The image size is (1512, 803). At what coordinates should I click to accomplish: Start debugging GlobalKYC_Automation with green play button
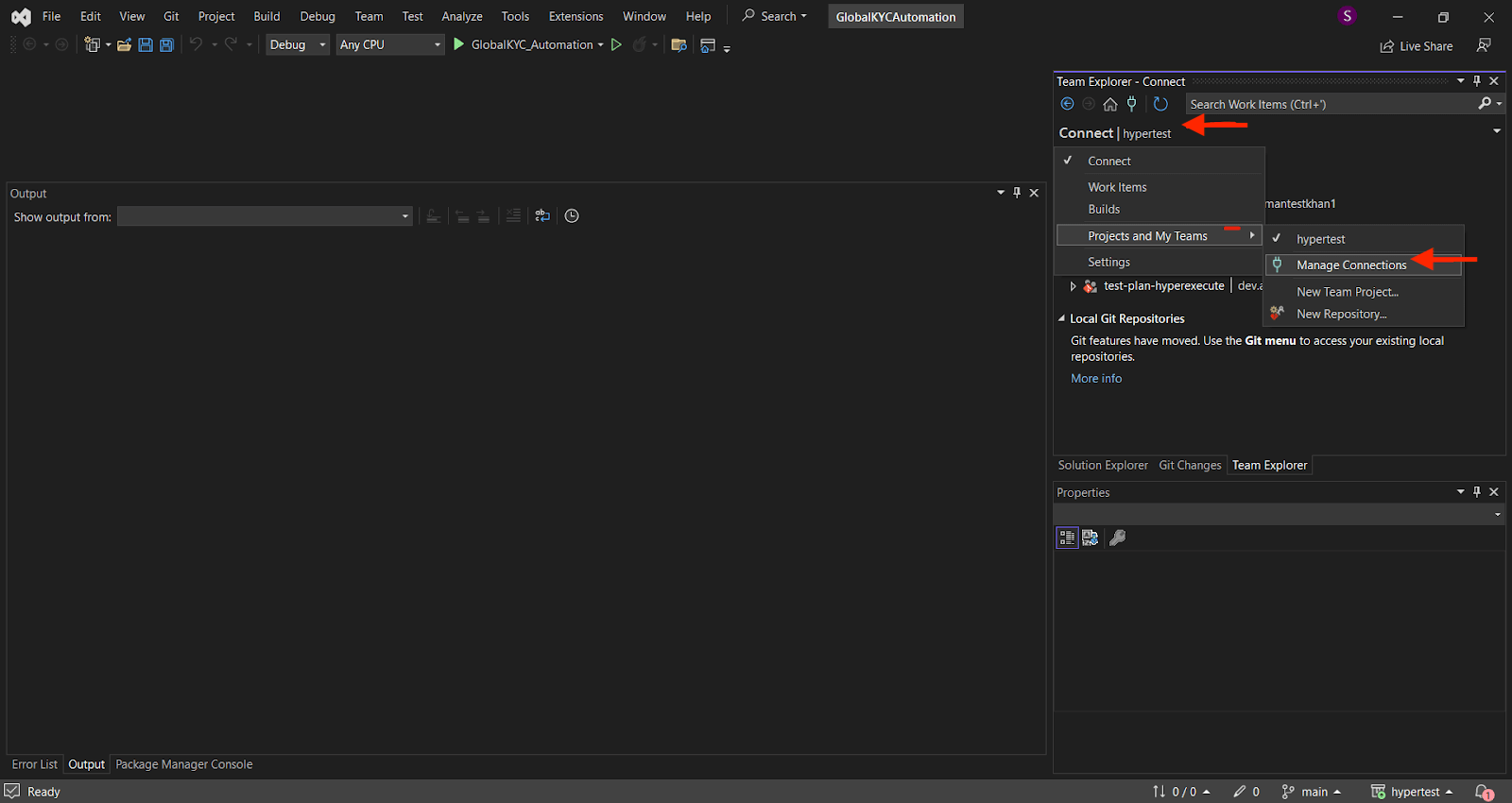point(459,44)
